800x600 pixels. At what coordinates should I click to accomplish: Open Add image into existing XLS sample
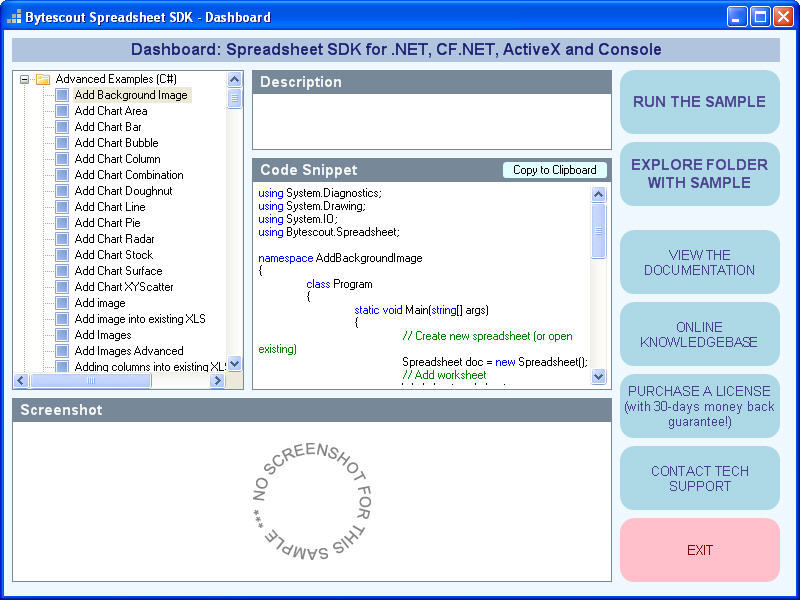pyautogui.click(x=139, y=319)
